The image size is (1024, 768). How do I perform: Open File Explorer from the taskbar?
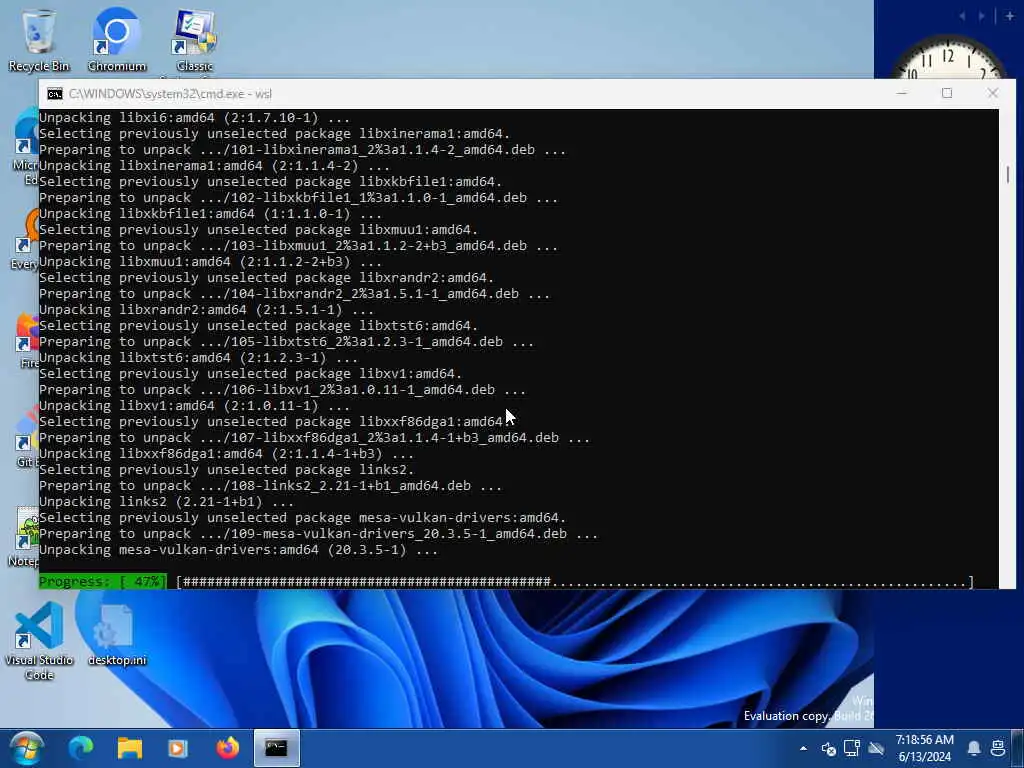[129, 748]
